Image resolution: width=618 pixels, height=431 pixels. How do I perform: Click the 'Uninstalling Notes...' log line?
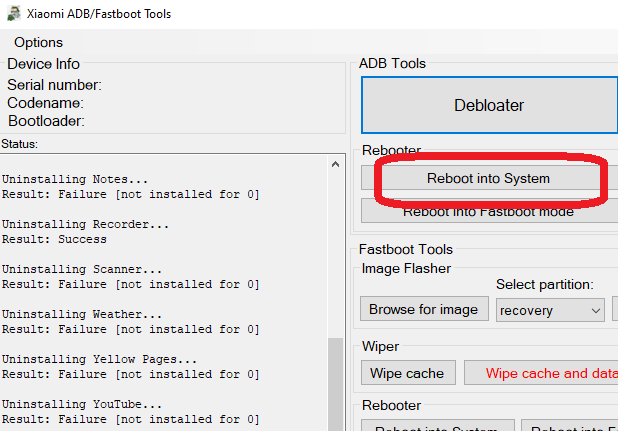point(75,179)
